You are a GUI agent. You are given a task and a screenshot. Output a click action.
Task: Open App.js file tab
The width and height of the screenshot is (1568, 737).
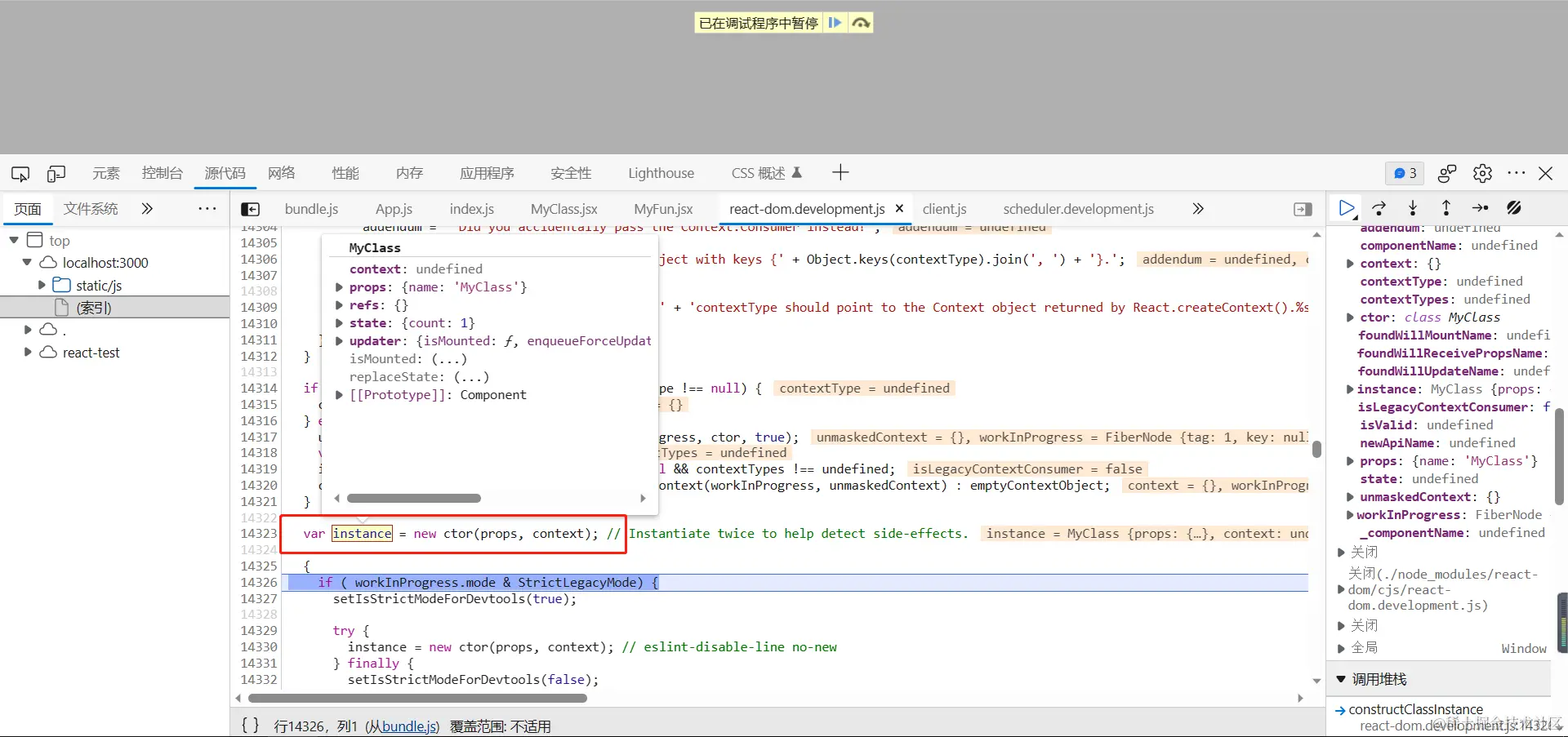(x=394, y=209)
